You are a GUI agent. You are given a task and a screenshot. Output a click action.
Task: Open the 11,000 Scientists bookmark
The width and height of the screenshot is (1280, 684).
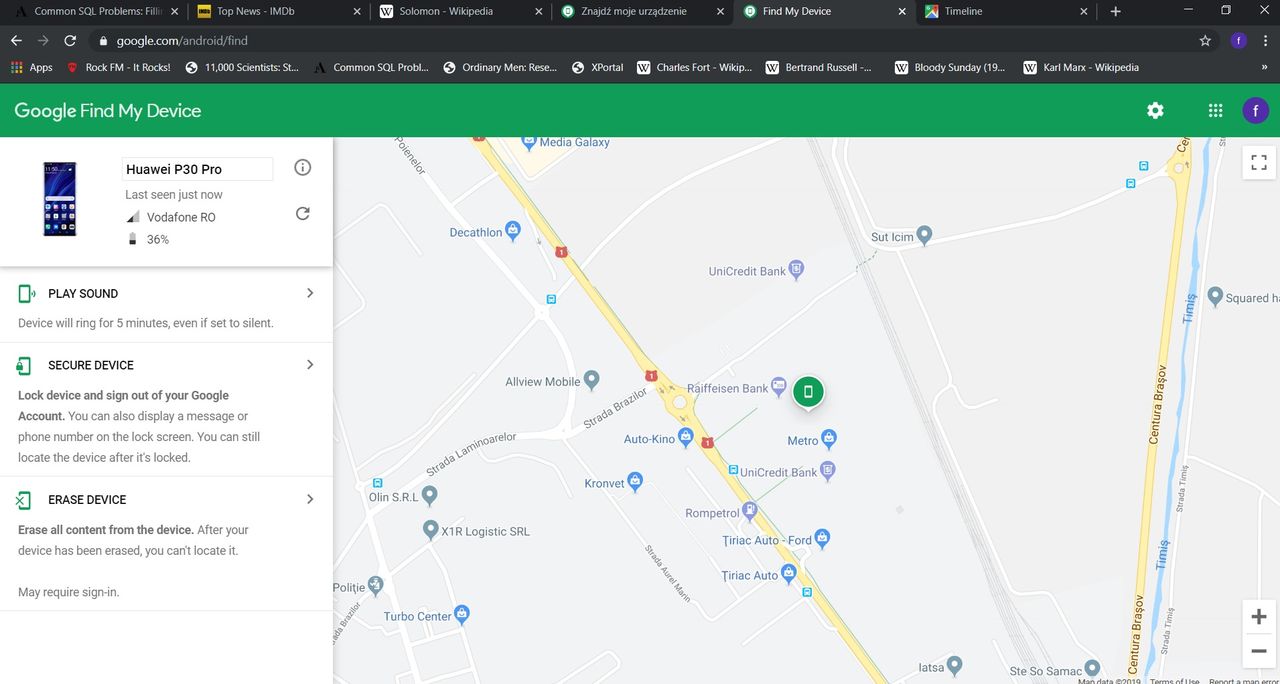pyautogui.click(x=241, y=68)
